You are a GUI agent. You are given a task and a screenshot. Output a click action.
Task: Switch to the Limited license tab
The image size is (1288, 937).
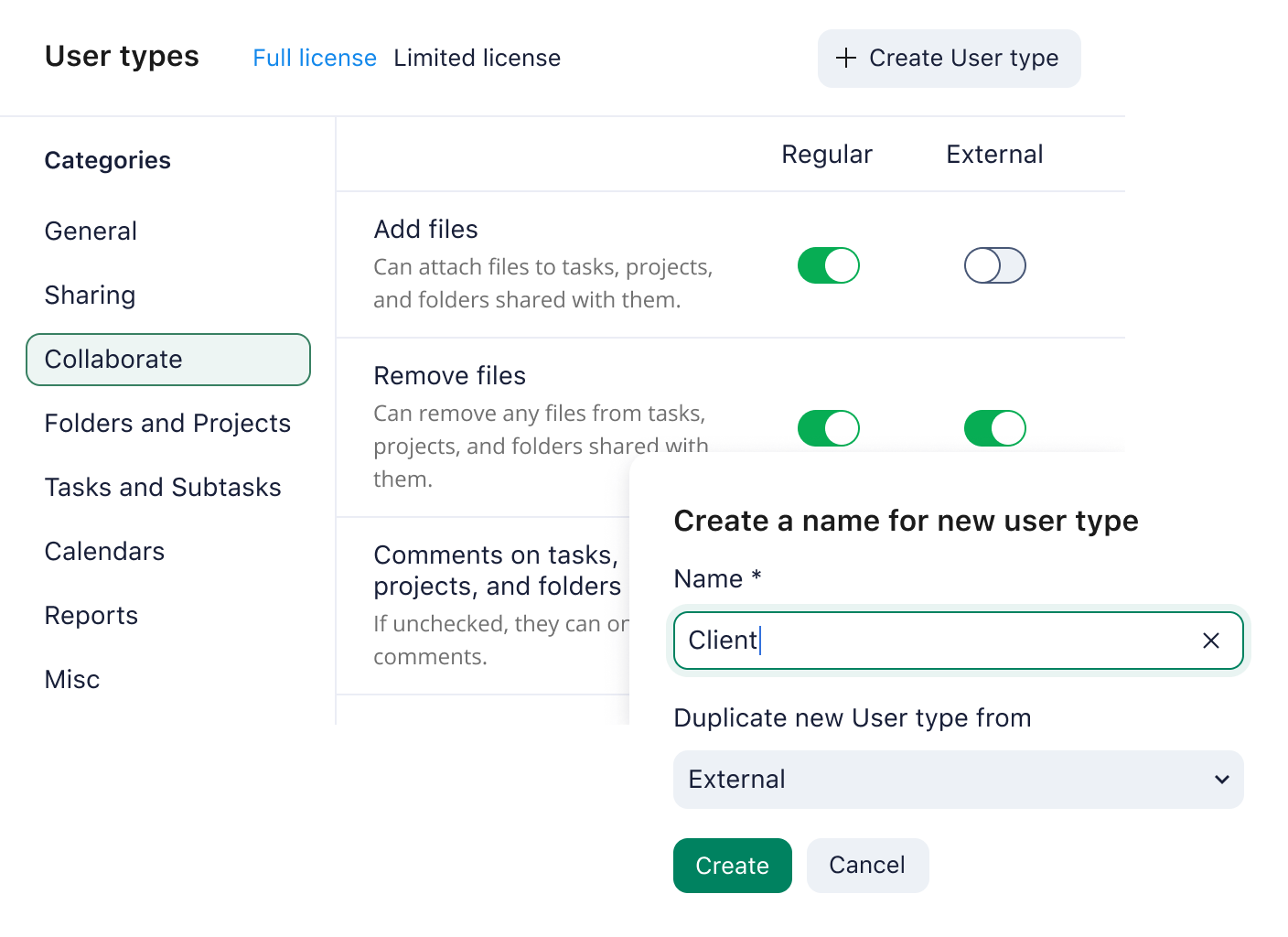click(478, 58)
